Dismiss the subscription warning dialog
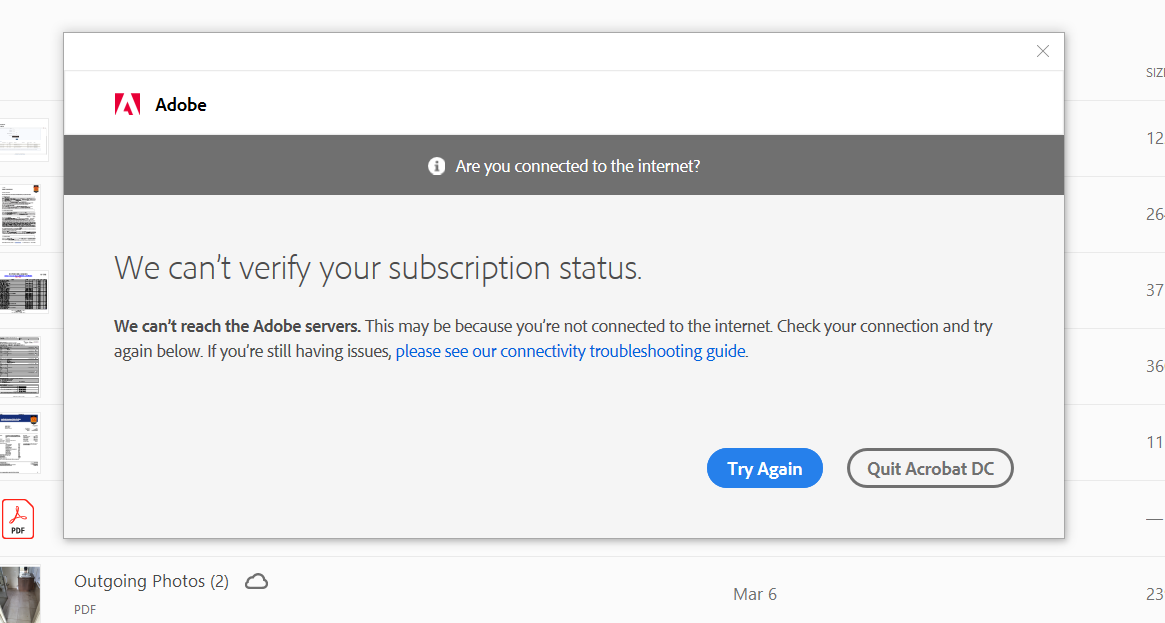Screen dimensions: 1165x623 coord(1042,51)
